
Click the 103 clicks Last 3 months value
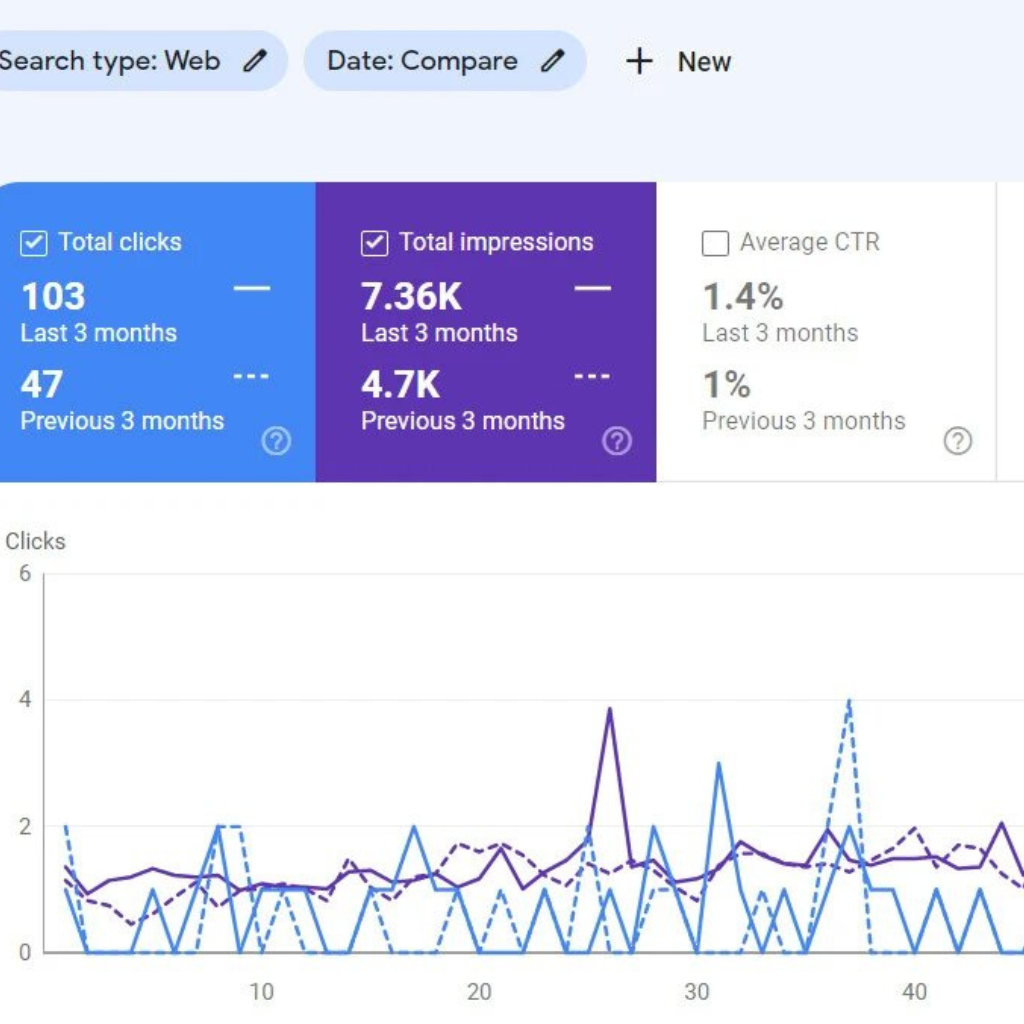click(x=54, y=296)
